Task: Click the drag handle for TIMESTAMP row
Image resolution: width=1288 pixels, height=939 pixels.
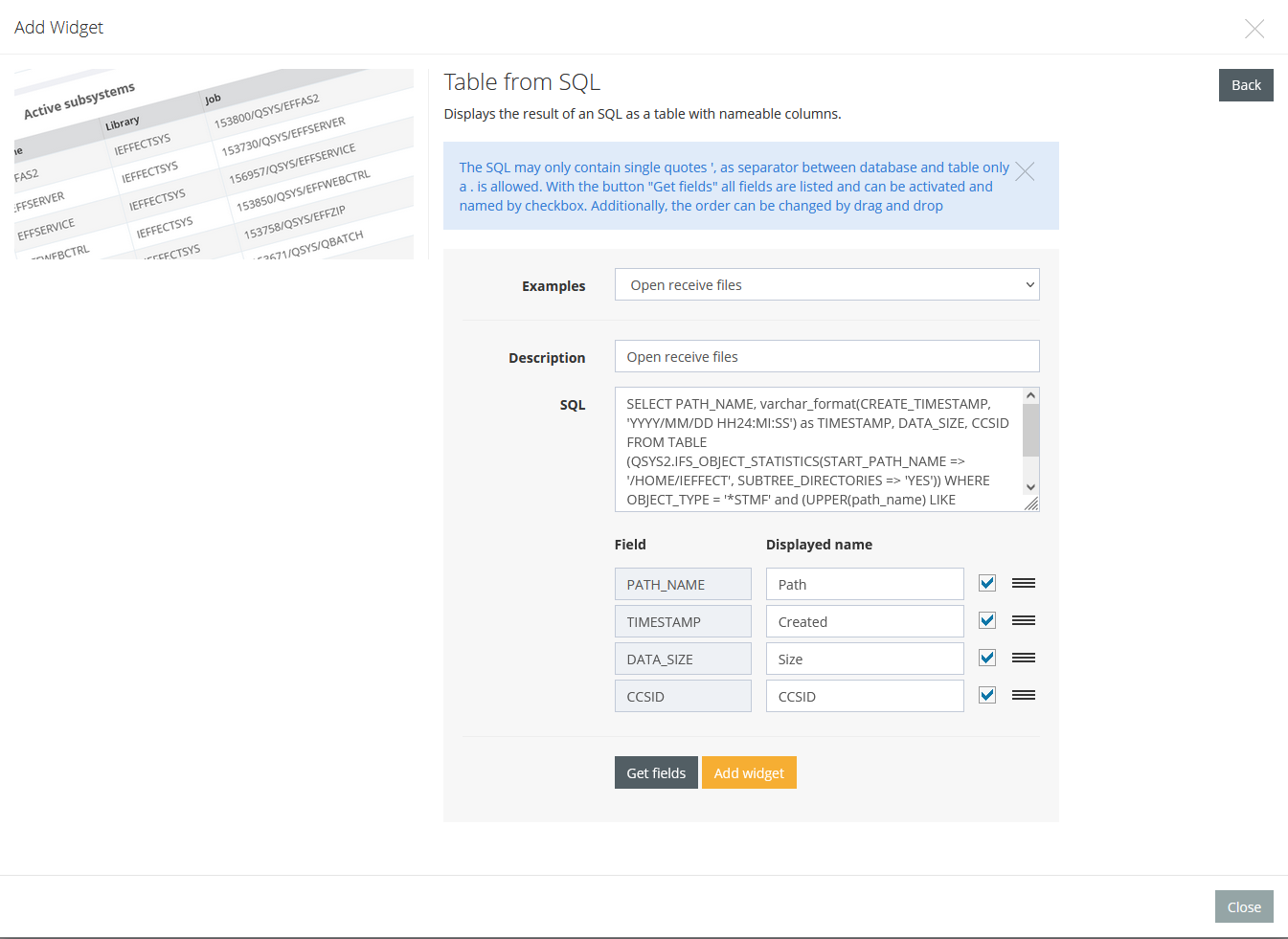Action: (x=1023, y=620)
